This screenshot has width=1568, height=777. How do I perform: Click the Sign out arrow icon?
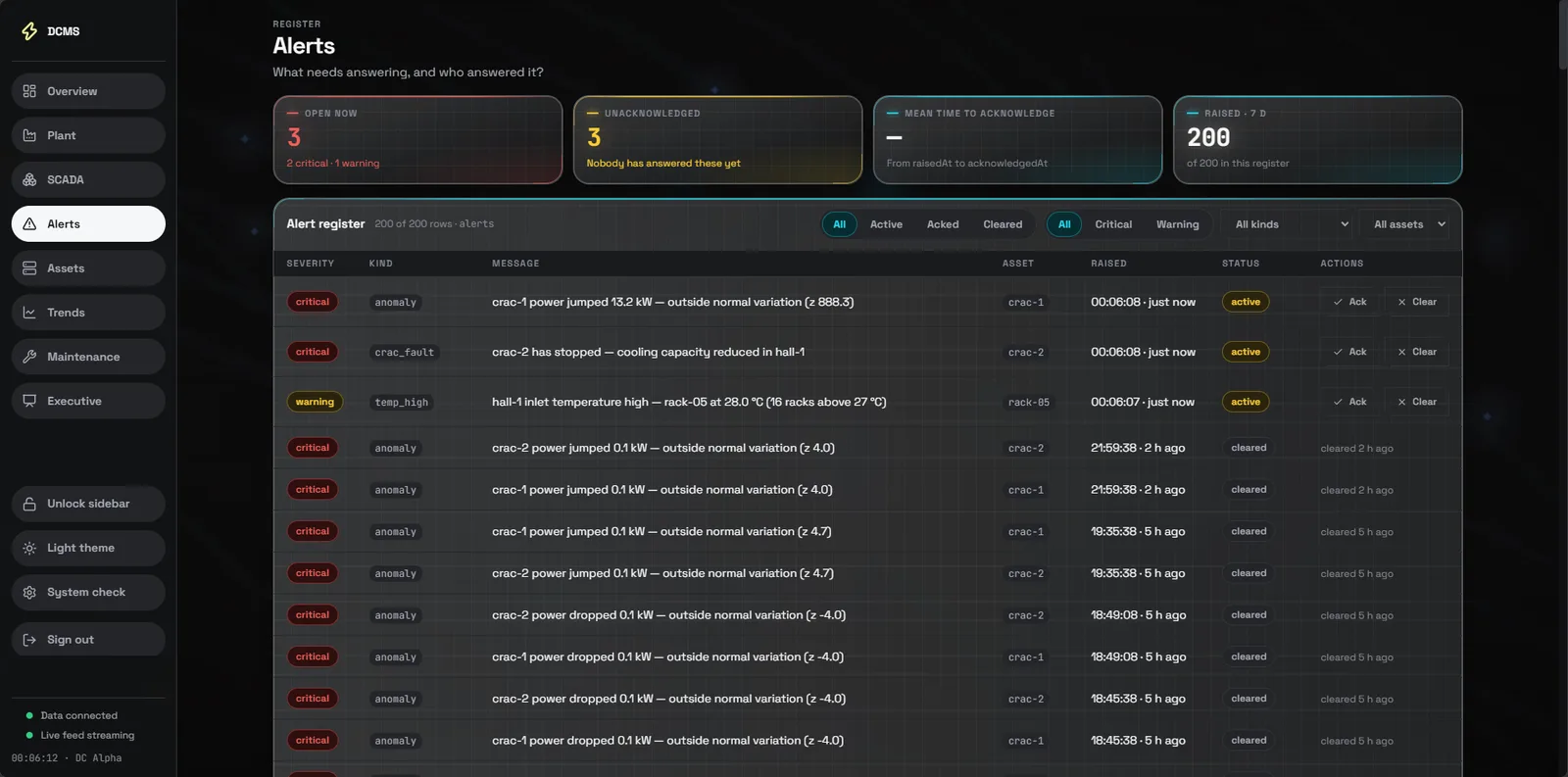coord(29,640)
